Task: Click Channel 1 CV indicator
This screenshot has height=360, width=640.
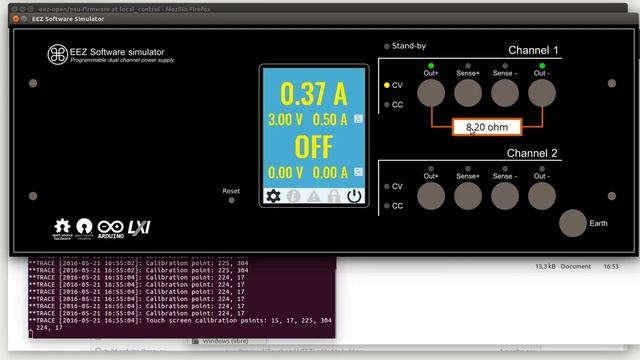Action: [387, 85]
